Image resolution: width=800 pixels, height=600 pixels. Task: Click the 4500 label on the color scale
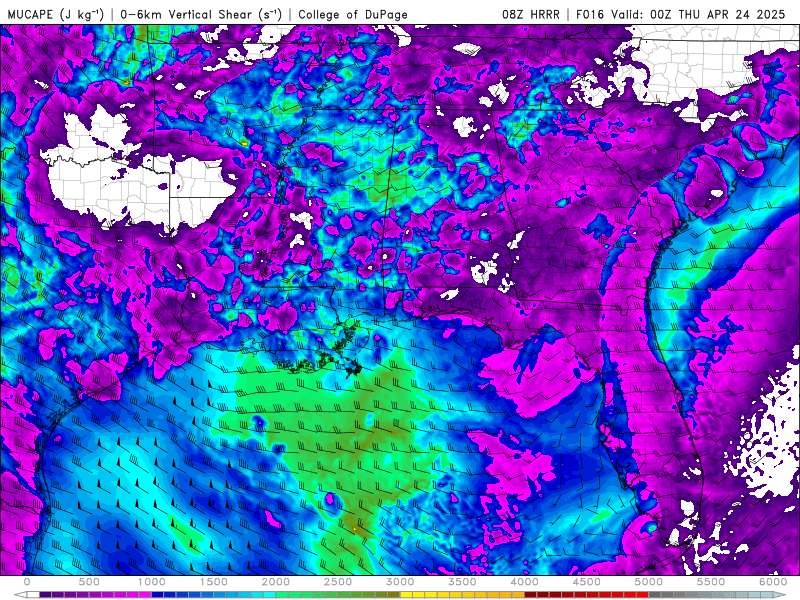pyautogui.click(x=587, y=582)
